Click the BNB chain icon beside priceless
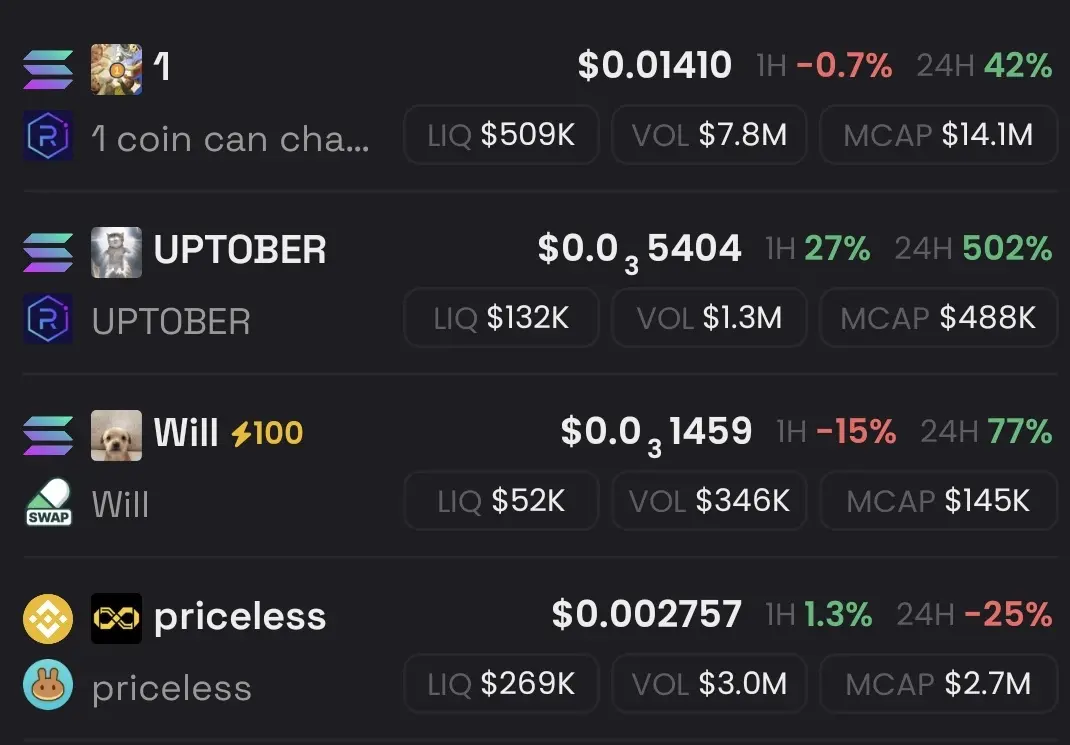 coord(48,619)
